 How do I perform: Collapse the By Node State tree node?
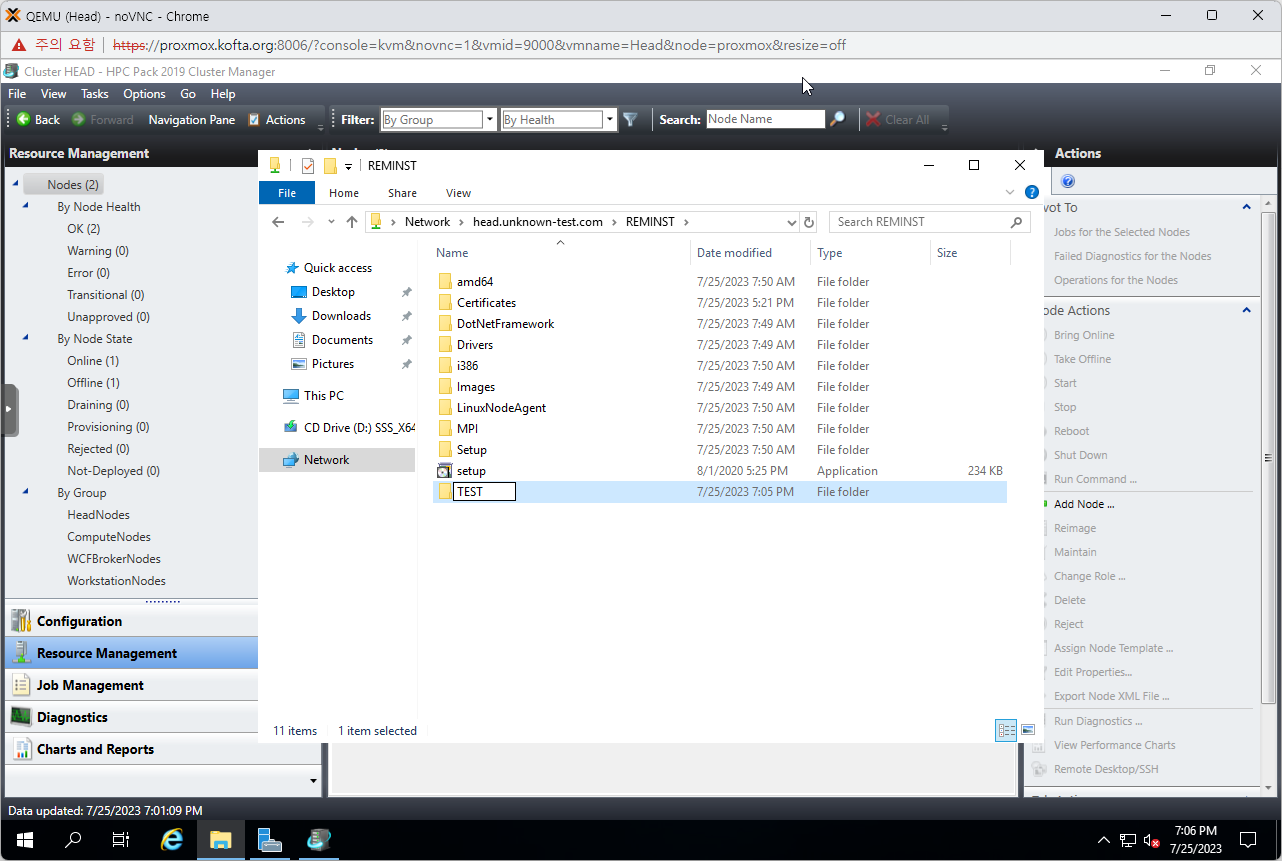pos(26,339)
